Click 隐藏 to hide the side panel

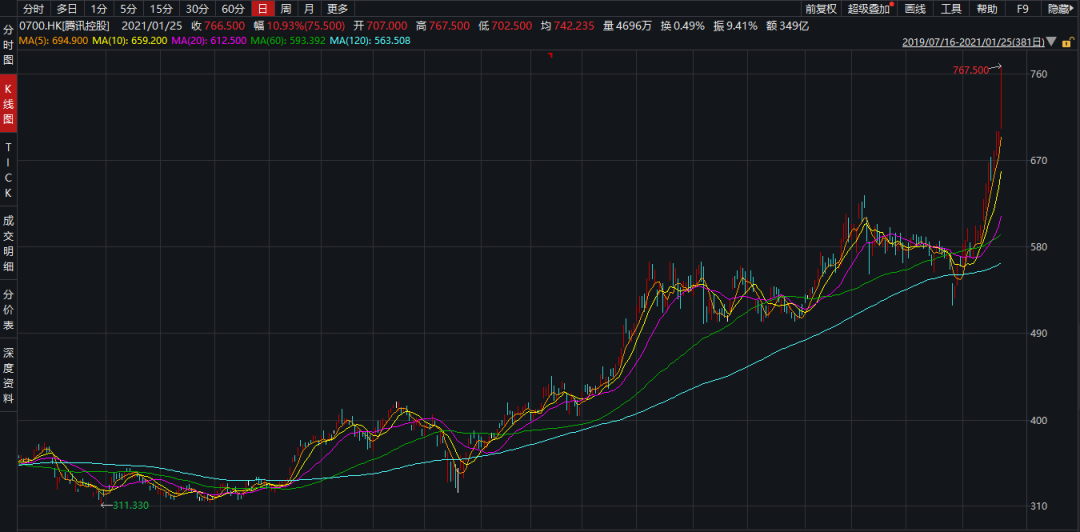coord(1061,9)
